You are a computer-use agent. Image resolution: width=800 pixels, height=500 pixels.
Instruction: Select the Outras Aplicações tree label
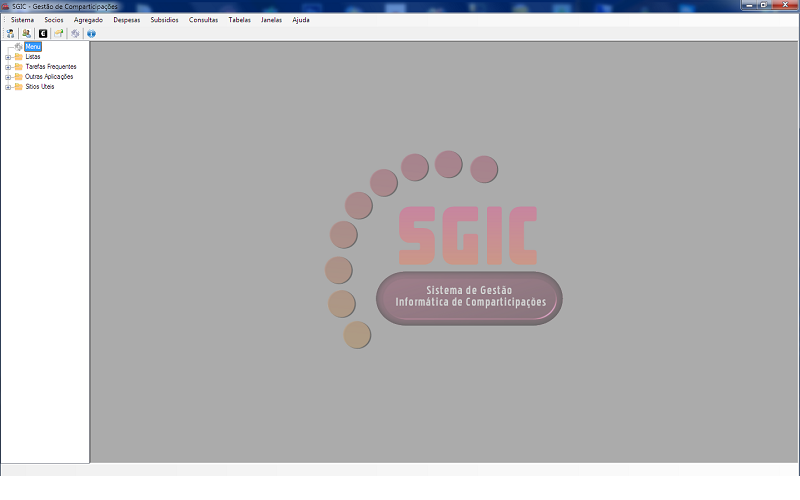pos(49,77)
